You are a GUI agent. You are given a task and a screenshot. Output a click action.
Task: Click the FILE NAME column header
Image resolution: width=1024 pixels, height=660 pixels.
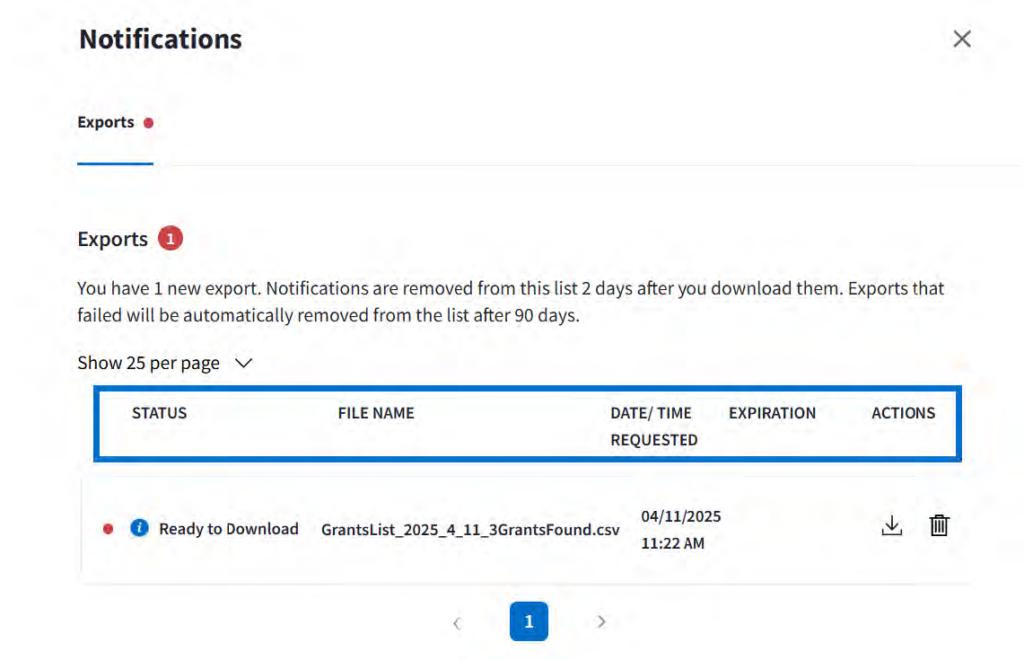(x=376, y=413)
